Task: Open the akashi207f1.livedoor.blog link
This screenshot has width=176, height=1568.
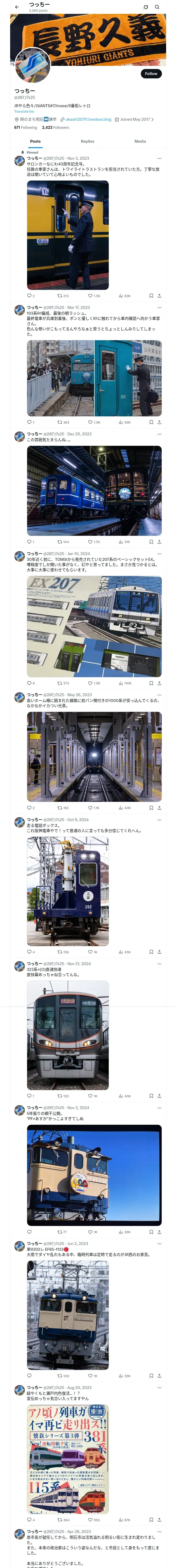Action: [x=89, y=119]
